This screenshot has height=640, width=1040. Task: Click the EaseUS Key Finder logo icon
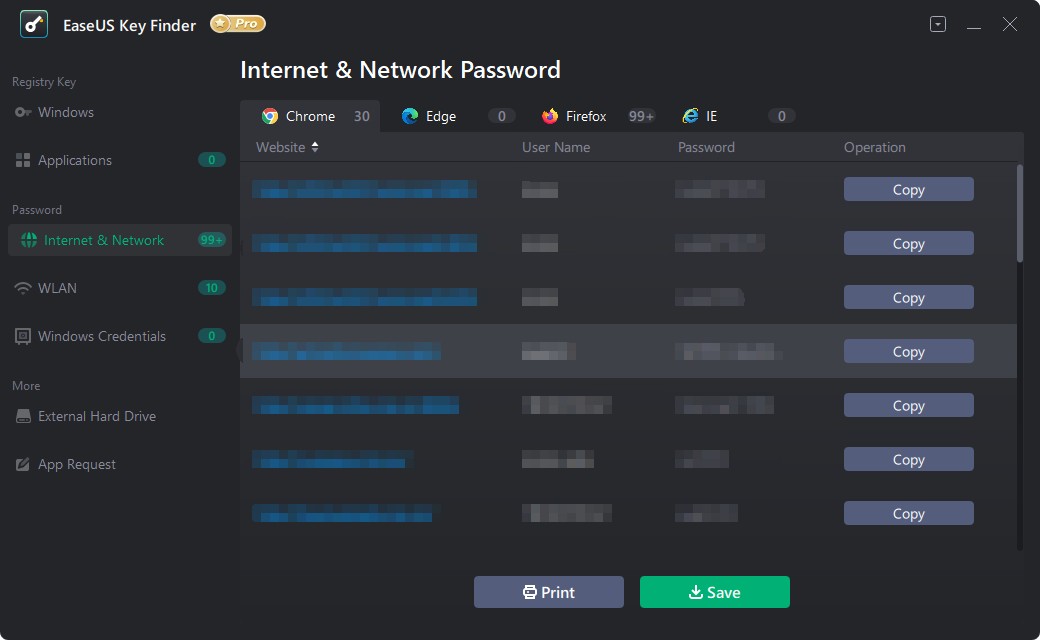34,25
